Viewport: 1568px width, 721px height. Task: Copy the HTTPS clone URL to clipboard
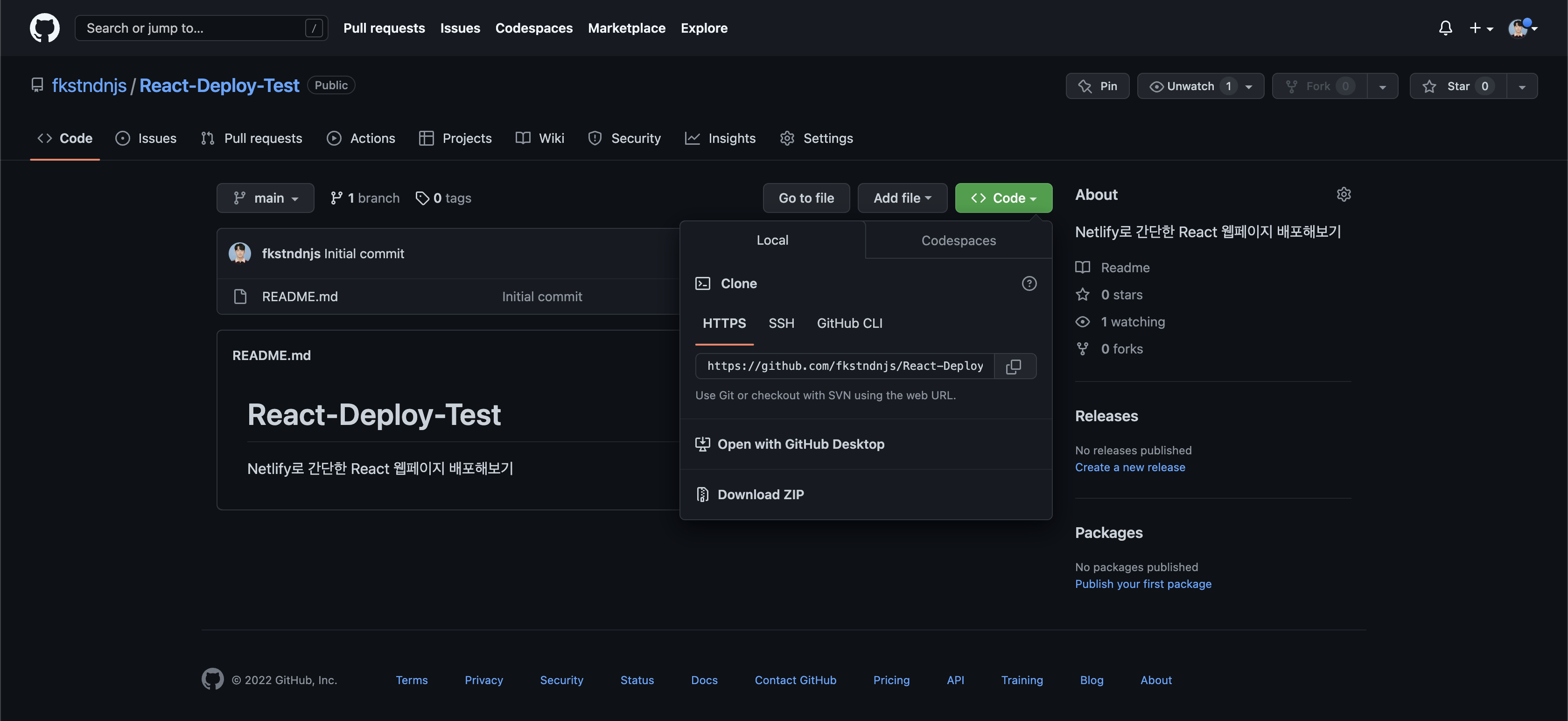click(x=1014, y=366)
